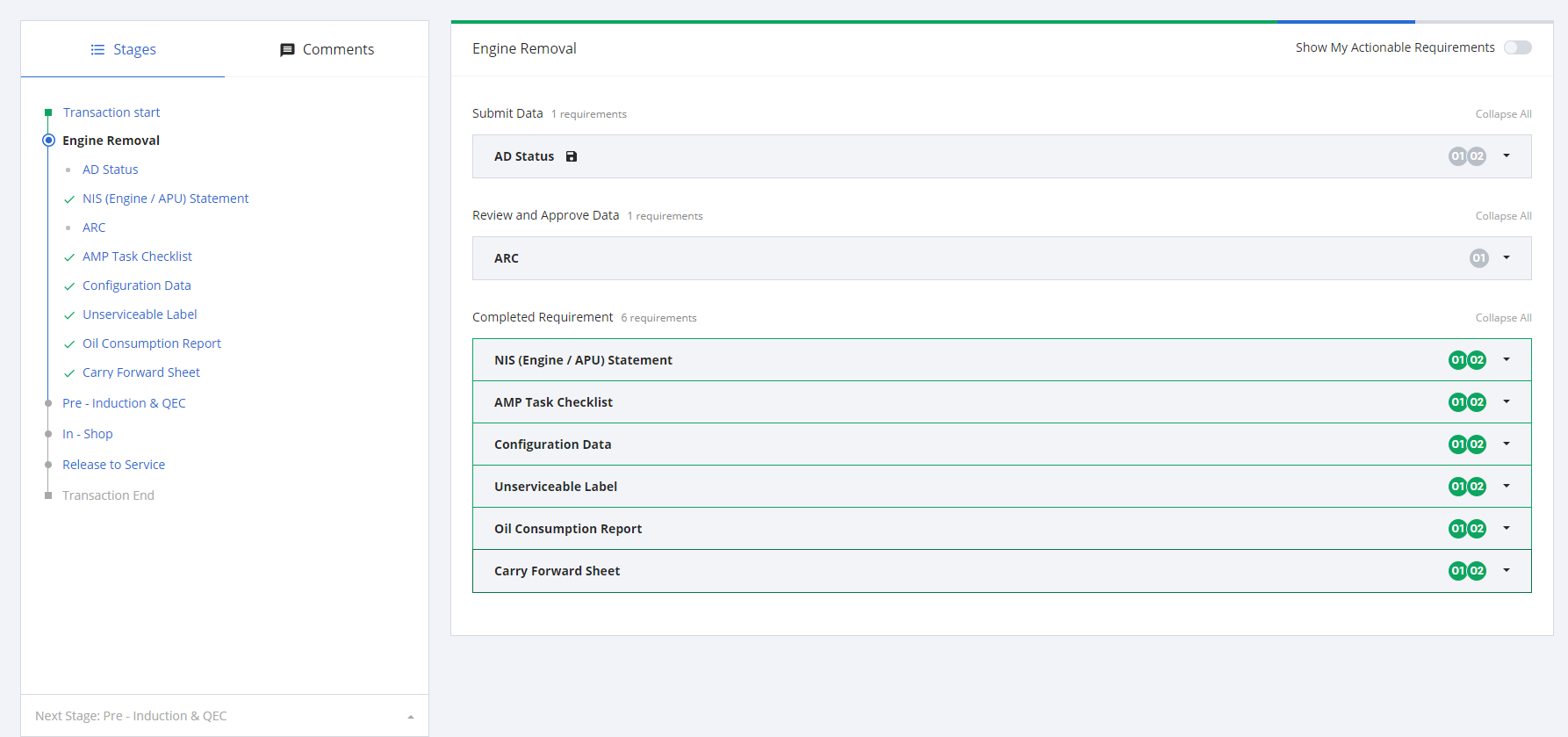
Task: Select Transaction start in stages list
Action: pos(111,112)
